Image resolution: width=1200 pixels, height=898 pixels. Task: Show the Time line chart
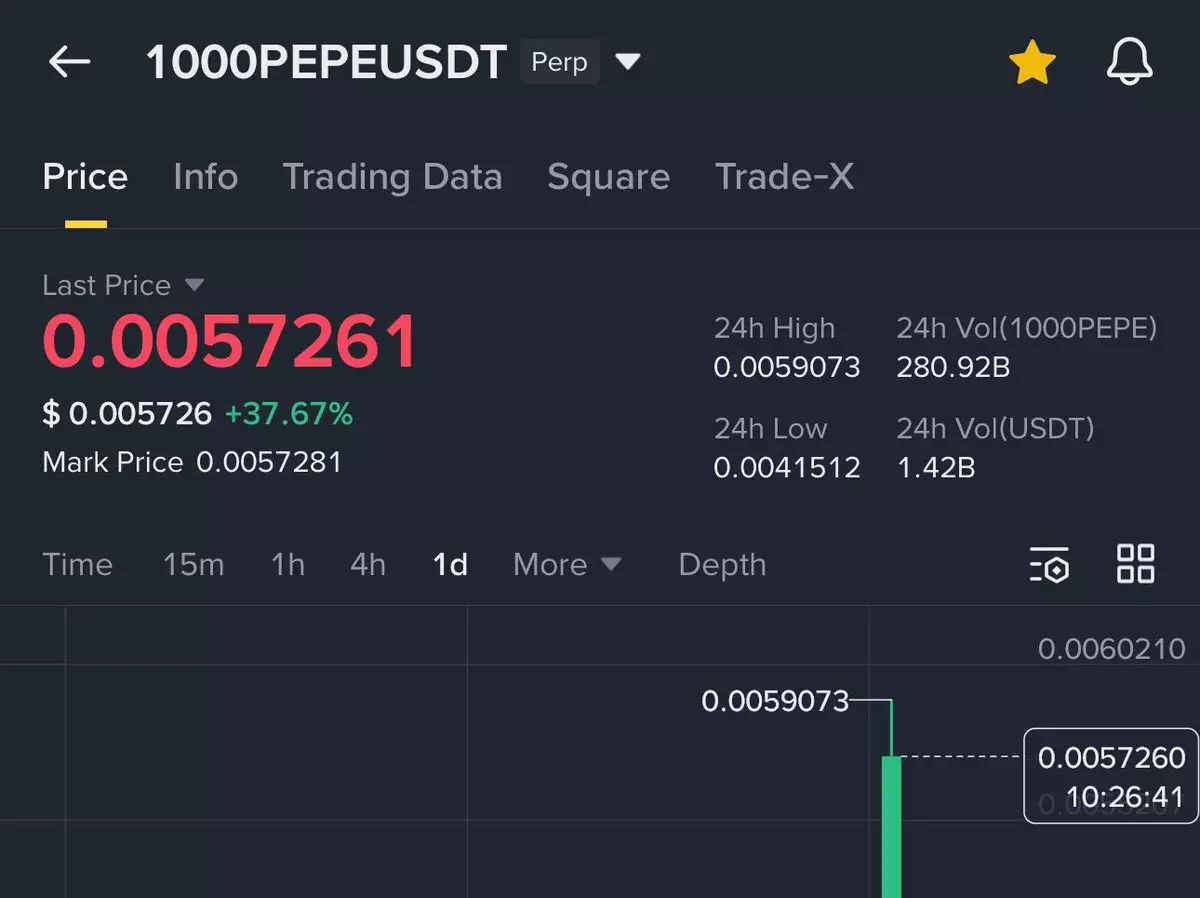tap(77, 565)
